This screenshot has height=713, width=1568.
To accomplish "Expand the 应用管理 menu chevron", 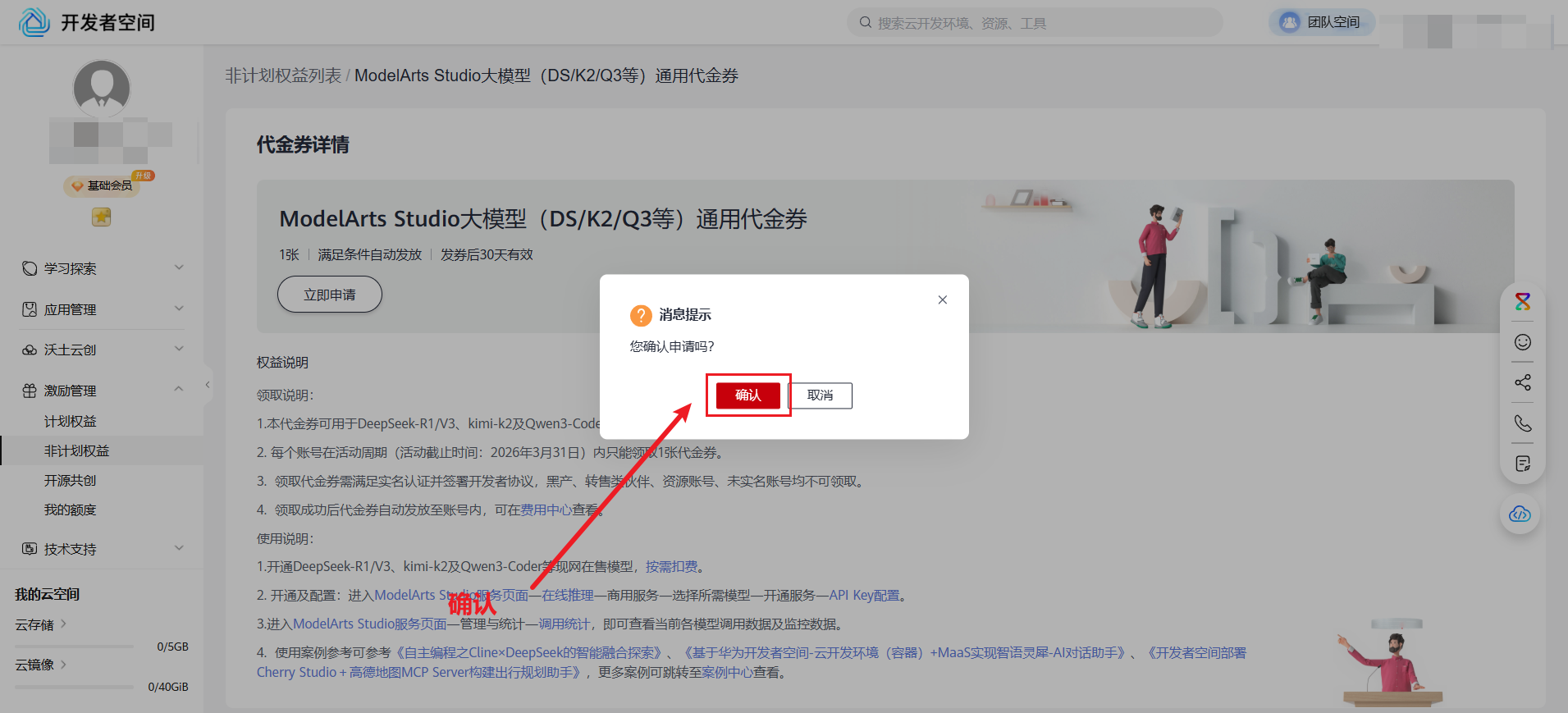I will click(179, 309).
